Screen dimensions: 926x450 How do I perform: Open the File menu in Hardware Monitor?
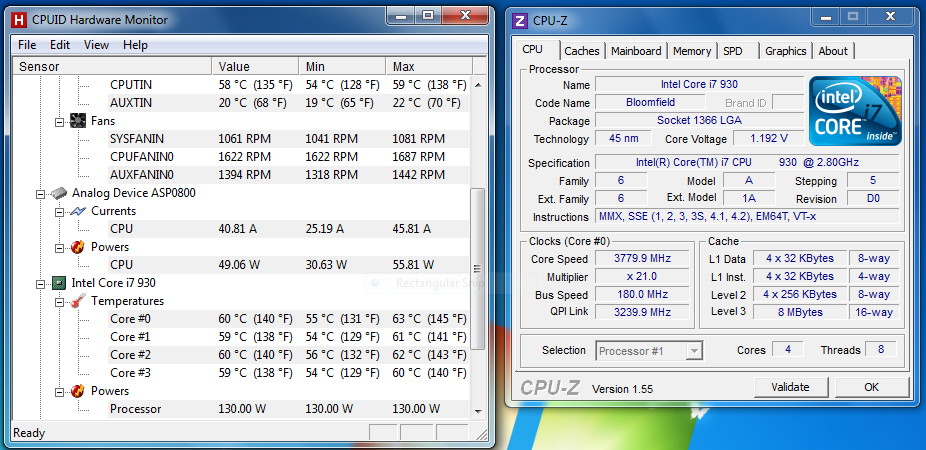point(27,45)
